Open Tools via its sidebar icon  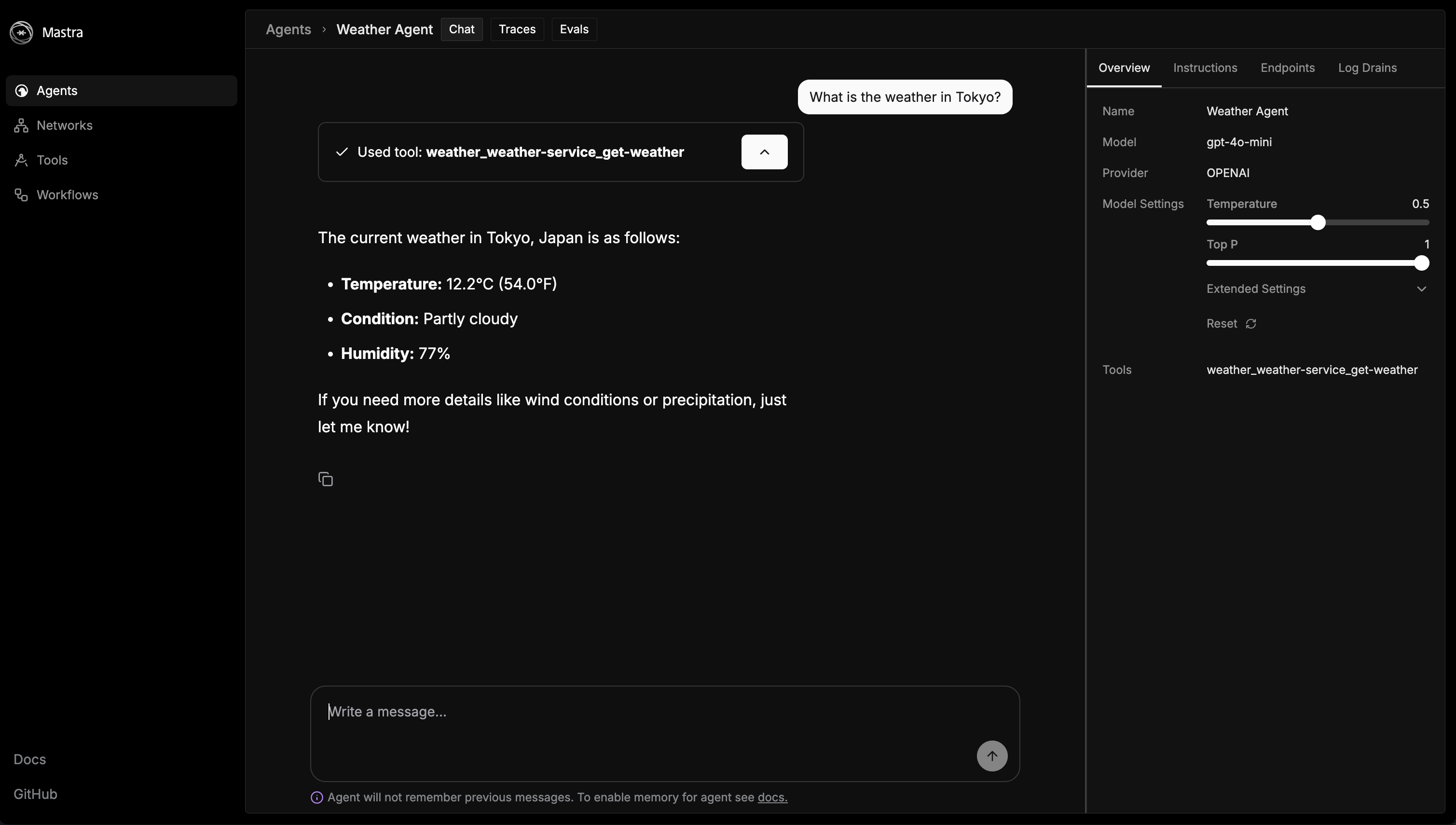point(22,160)
